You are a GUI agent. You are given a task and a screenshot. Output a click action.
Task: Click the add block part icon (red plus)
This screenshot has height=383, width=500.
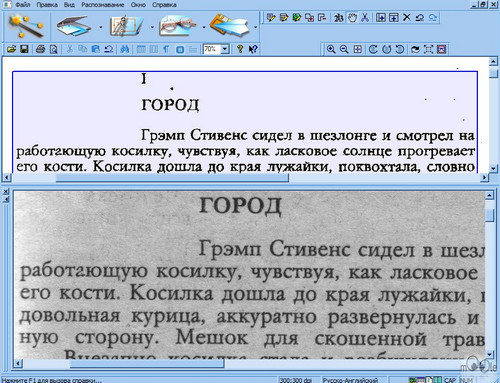tap(309, 17)
